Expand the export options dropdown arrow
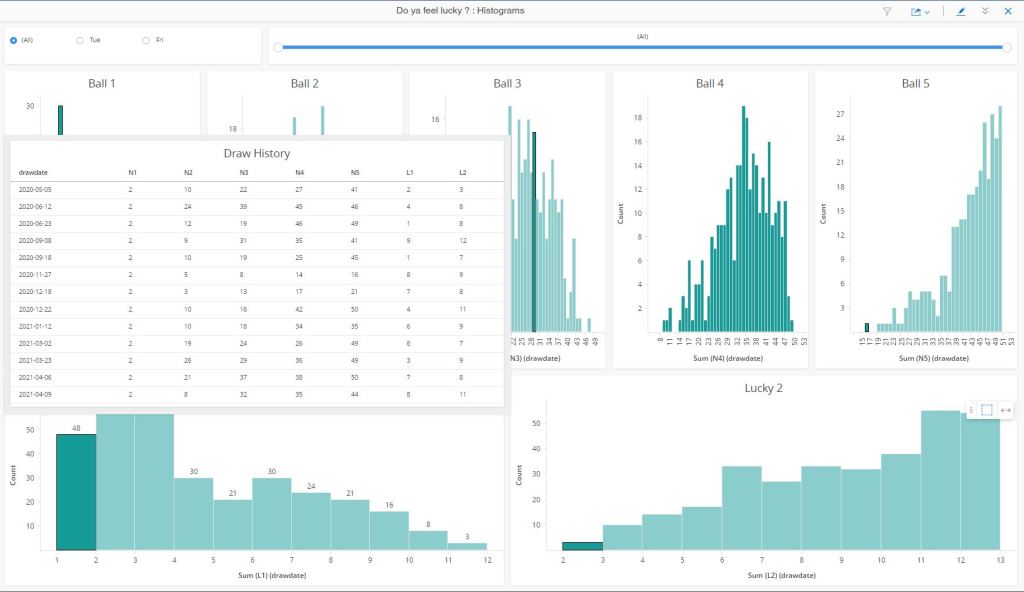 (x=927, y=12)
